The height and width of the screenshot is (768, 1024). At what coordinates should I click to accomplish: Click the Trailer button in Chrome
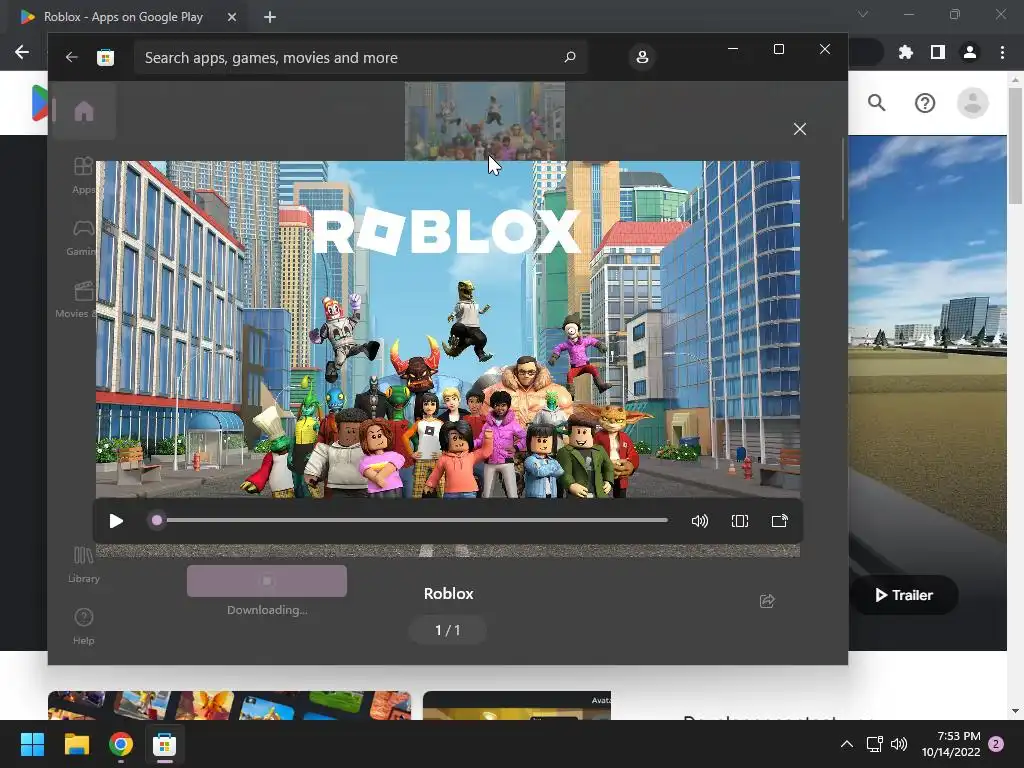pyautogui.click(x=904, y=595)
